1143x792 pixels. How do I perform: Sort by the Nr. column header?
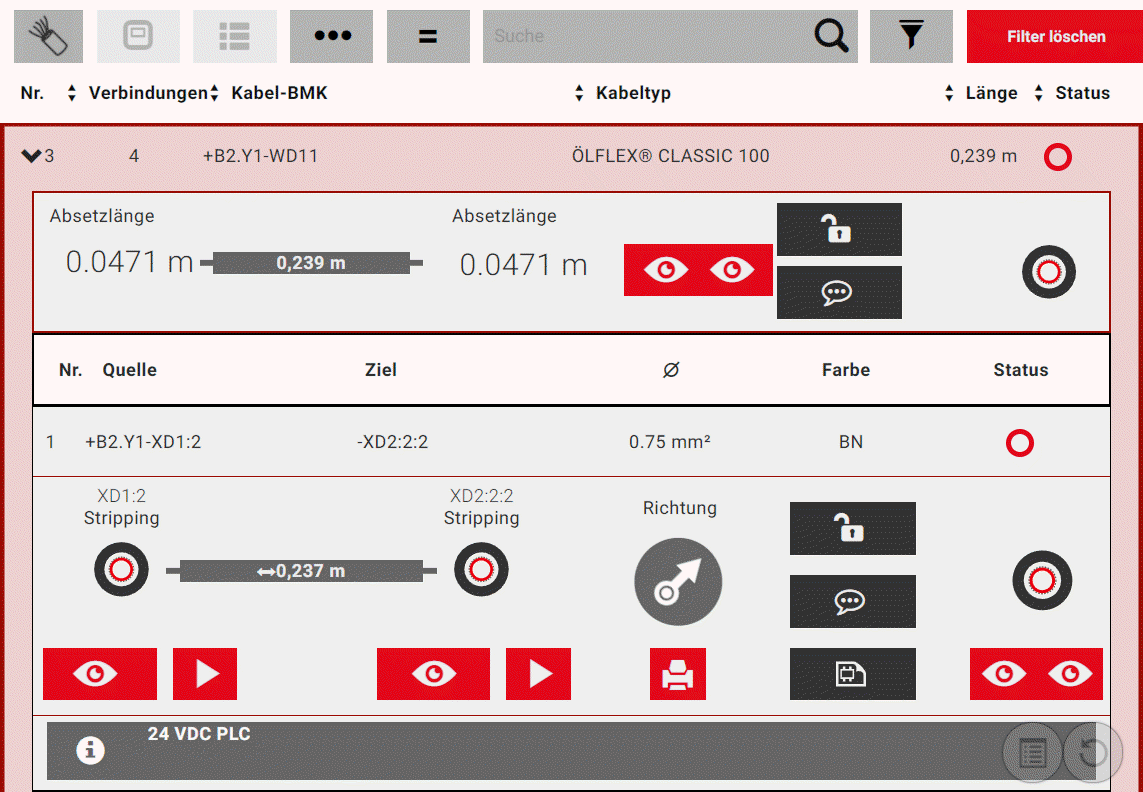[x=32, y=93]
